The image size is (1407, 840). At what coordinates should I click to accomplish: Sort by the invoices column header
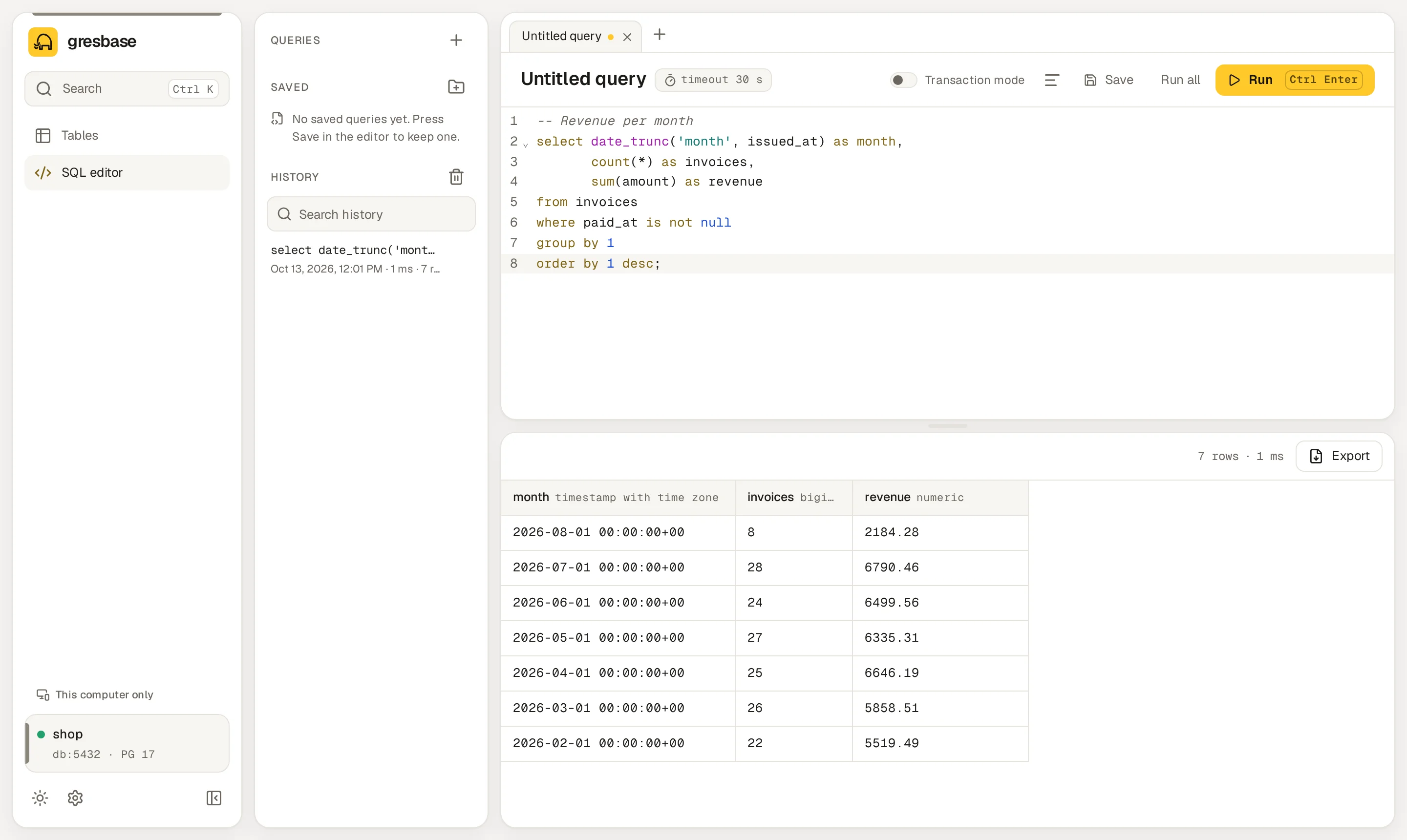(x=793, y=497)
